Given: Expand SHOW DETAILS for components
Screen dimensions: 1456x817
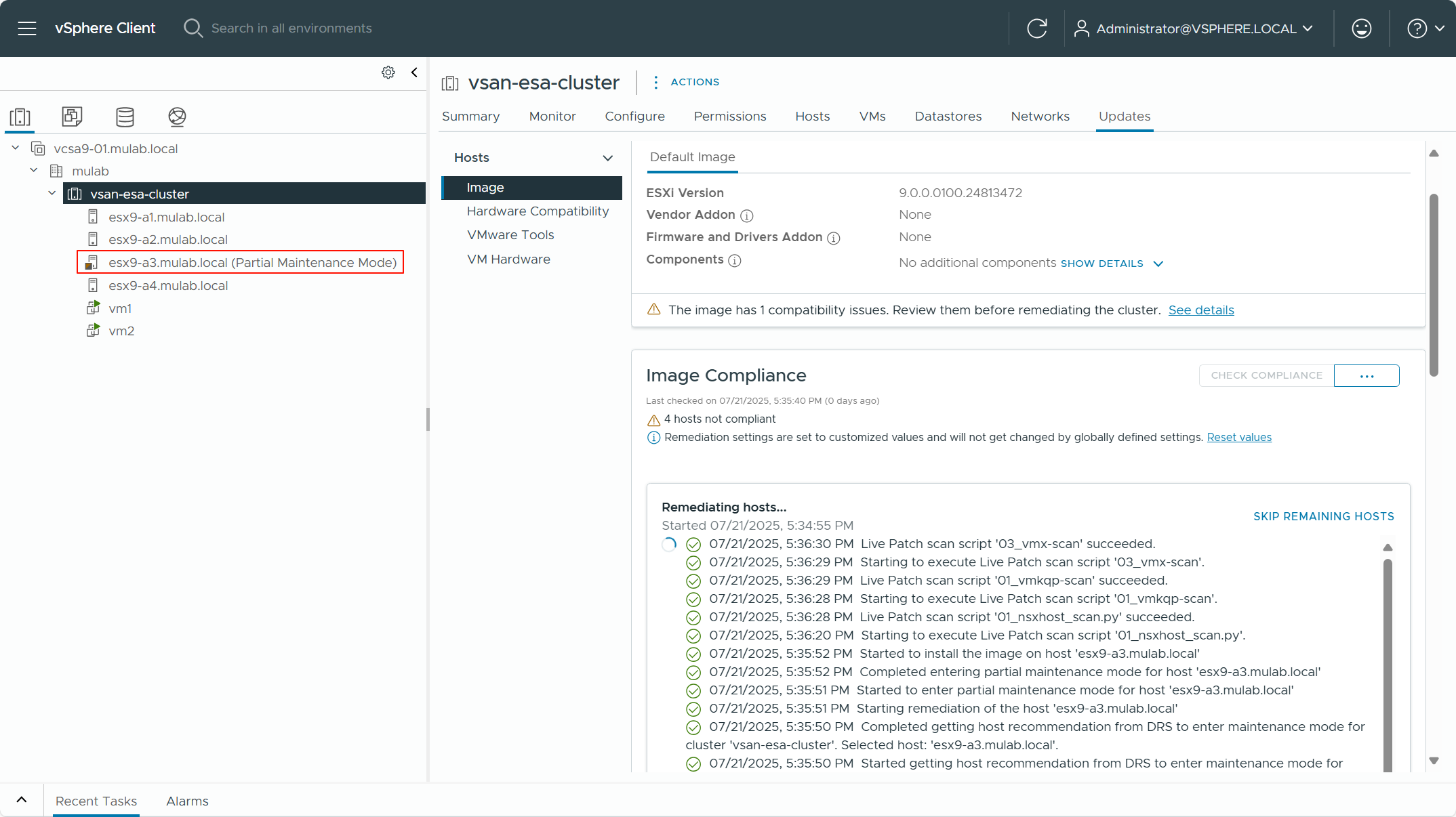Looking at the screenshot, I should pos(1112,264).
